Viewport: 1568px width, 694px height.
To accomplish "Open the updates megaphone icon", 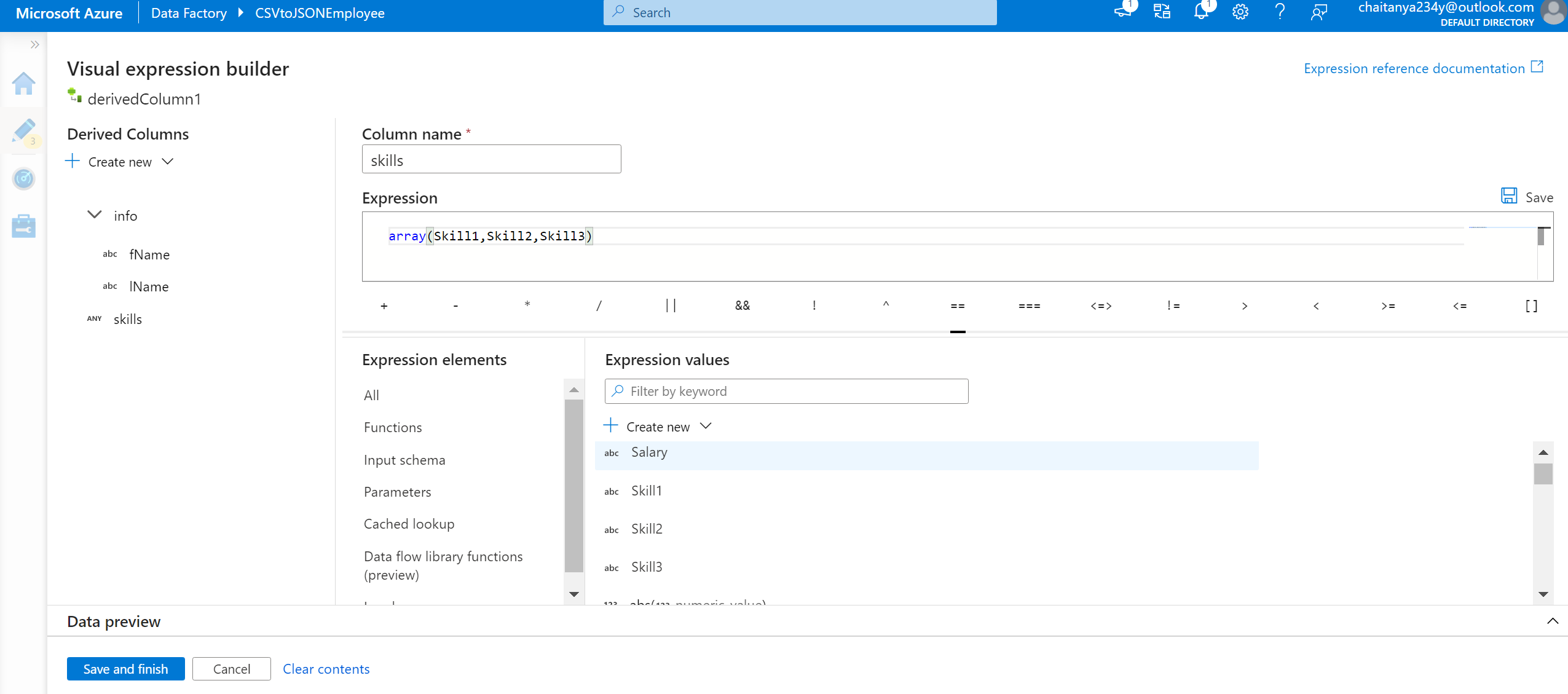I will [x=1124, y=10].
